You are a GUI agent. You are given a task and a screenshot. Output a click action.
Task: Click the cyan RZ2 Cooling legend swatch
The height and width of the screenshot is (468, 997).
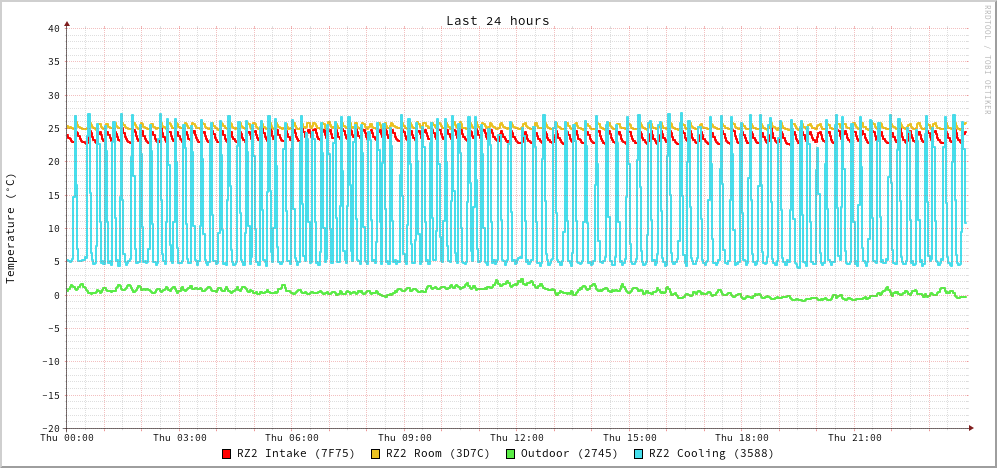639,454
